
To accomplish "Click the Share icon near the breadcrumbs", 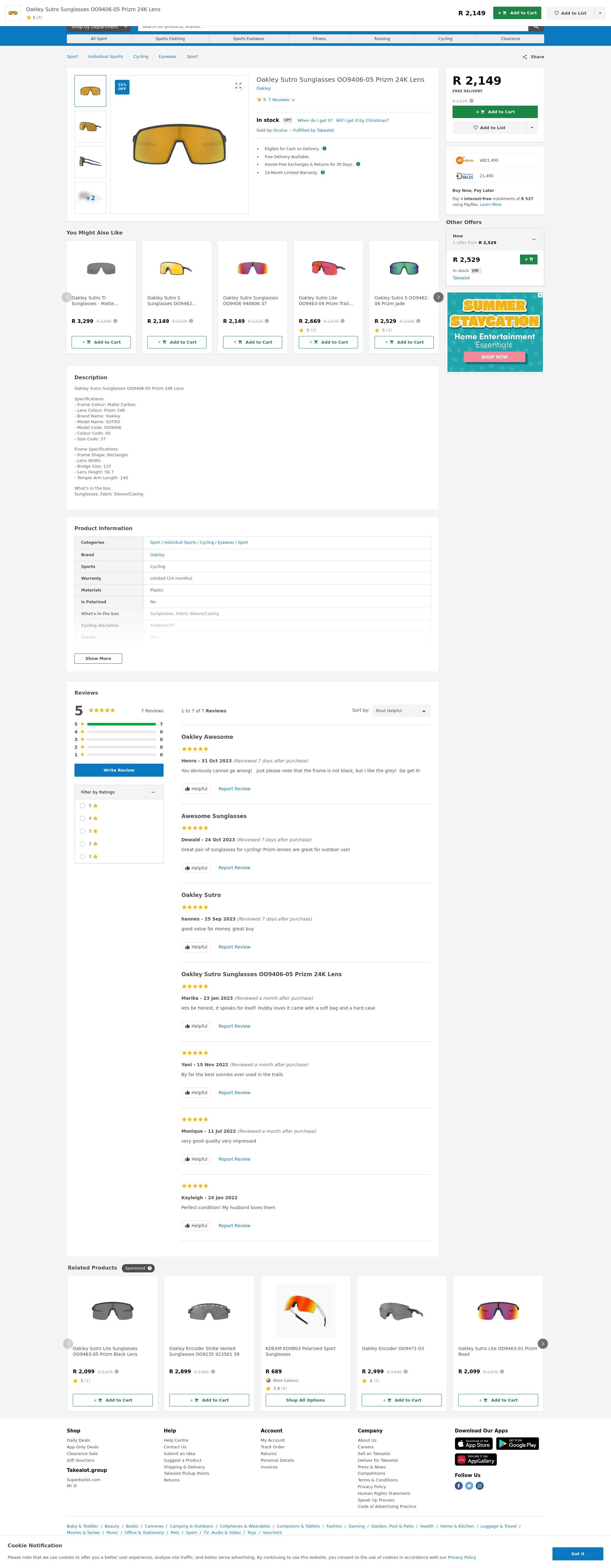I will click(524, 57).
